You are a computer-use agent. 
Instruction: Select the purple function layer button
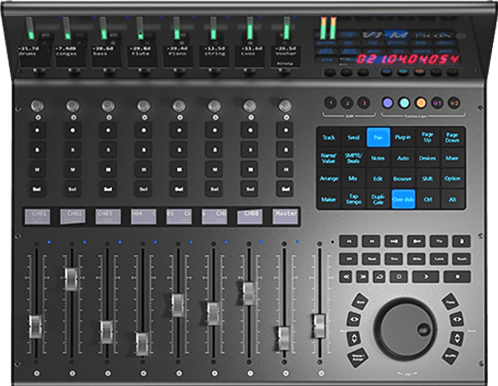387,103
